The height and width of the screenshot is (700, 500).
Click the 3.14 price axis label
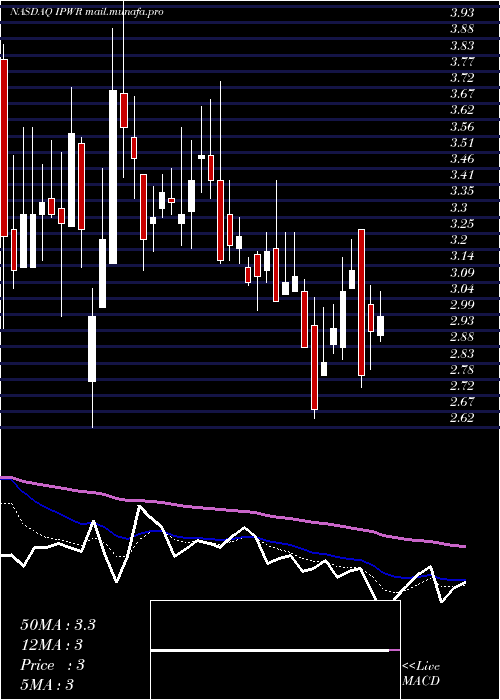point(462,256)
